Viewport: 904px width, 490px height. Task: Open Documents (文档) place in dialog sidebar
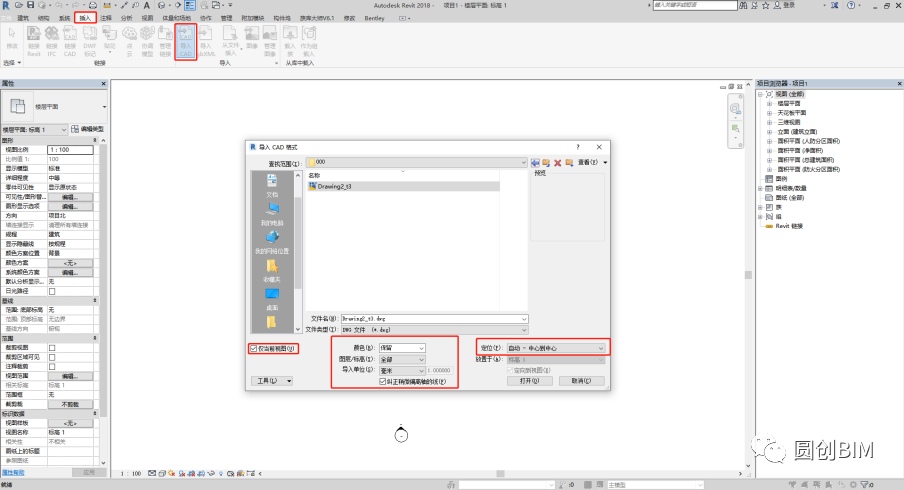(x=272, y=186)
